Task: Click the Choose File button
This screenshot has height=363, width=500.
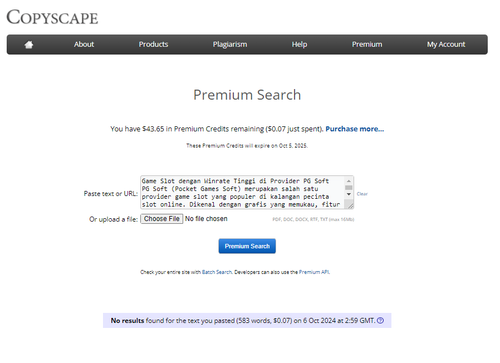Action: pos(162,219)
